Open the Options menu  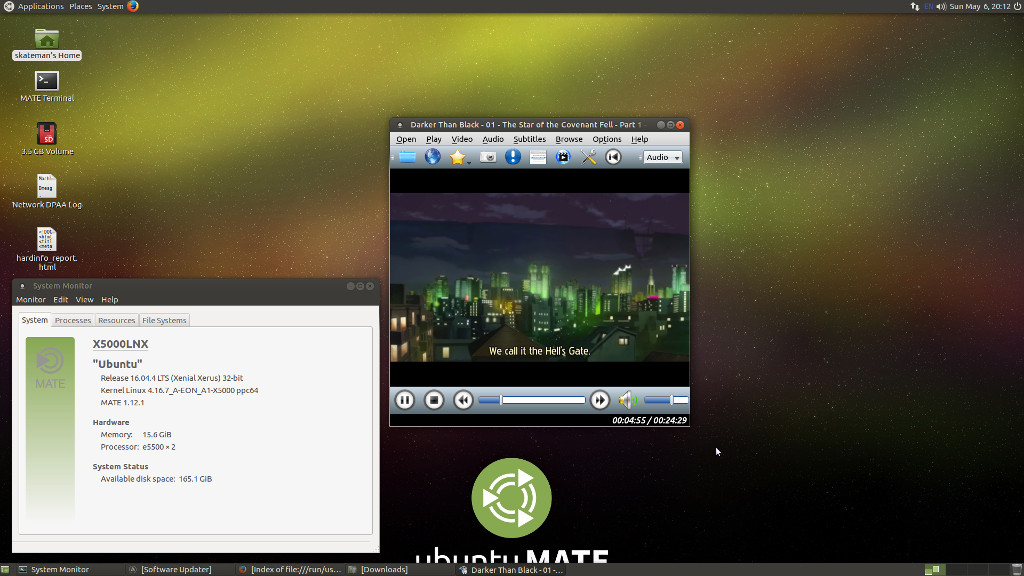[x=607, y=139]
